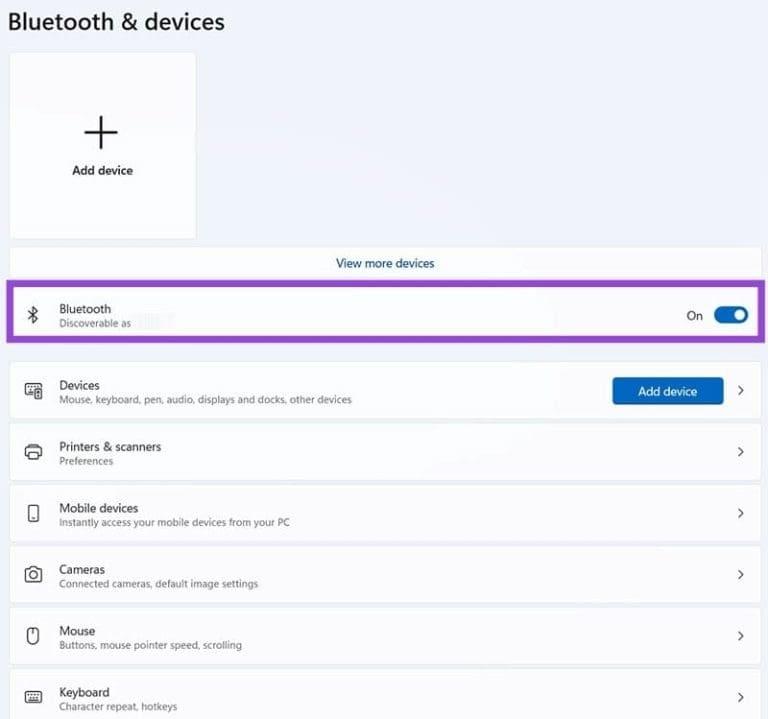Screen dimensions: 768x719
Task: Click the Bluetooth & devices page heading
Action: (116, 21)
